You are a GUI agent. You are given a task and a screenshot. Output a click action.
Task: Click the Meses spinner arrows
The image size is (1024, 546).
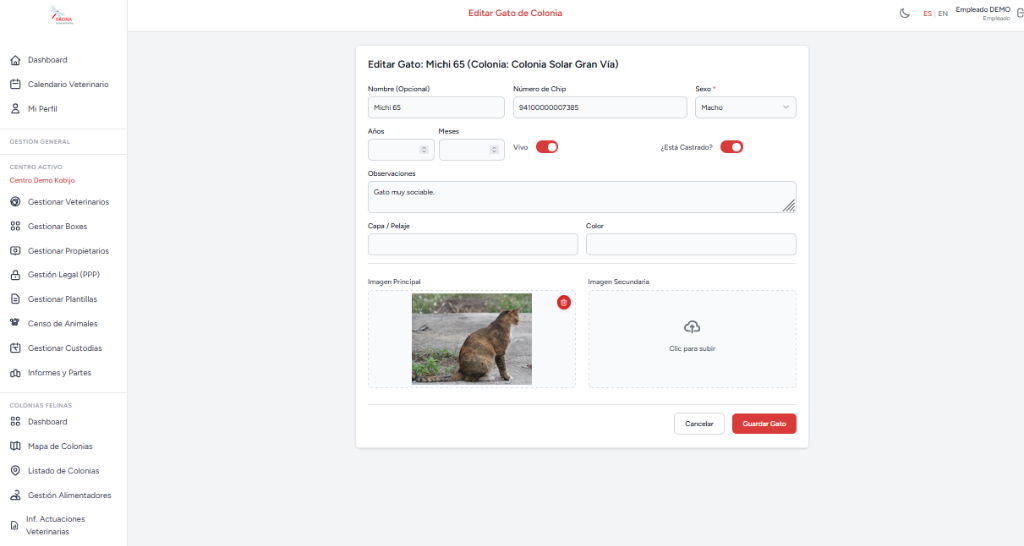tap(494, 150)
